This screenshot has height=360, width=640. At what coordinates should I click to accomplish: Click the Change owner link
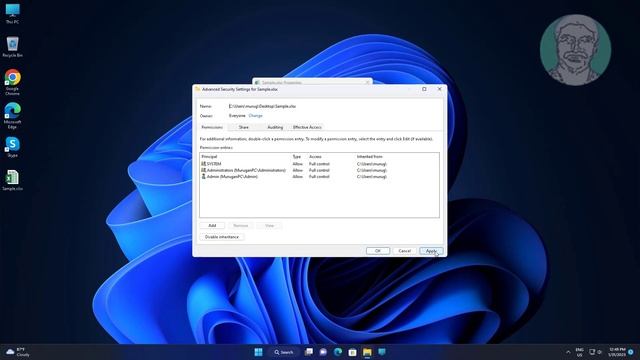(x=256, y=116)
